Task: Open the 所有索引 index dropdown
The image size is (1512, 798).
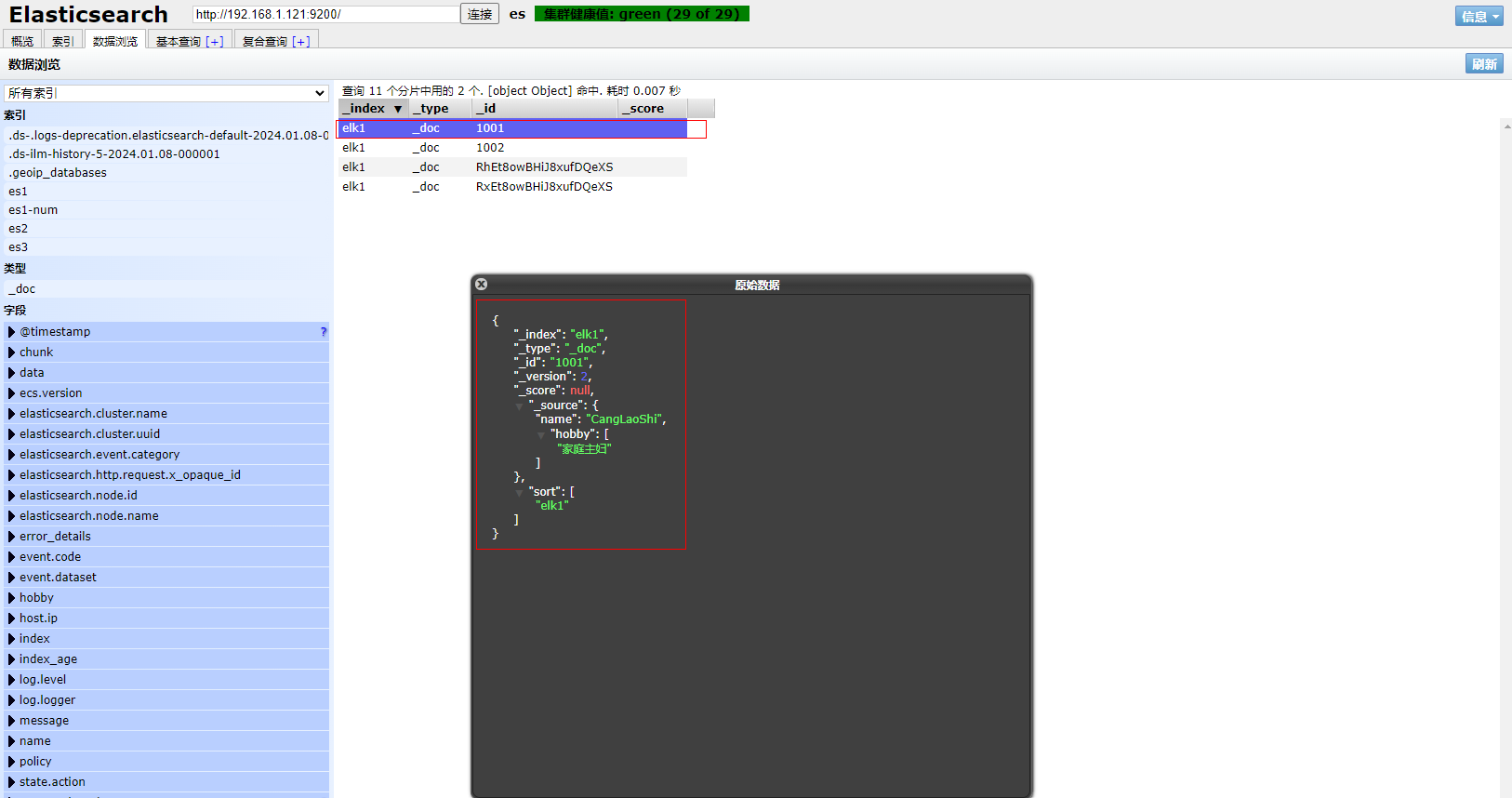Action: point(166,93)
